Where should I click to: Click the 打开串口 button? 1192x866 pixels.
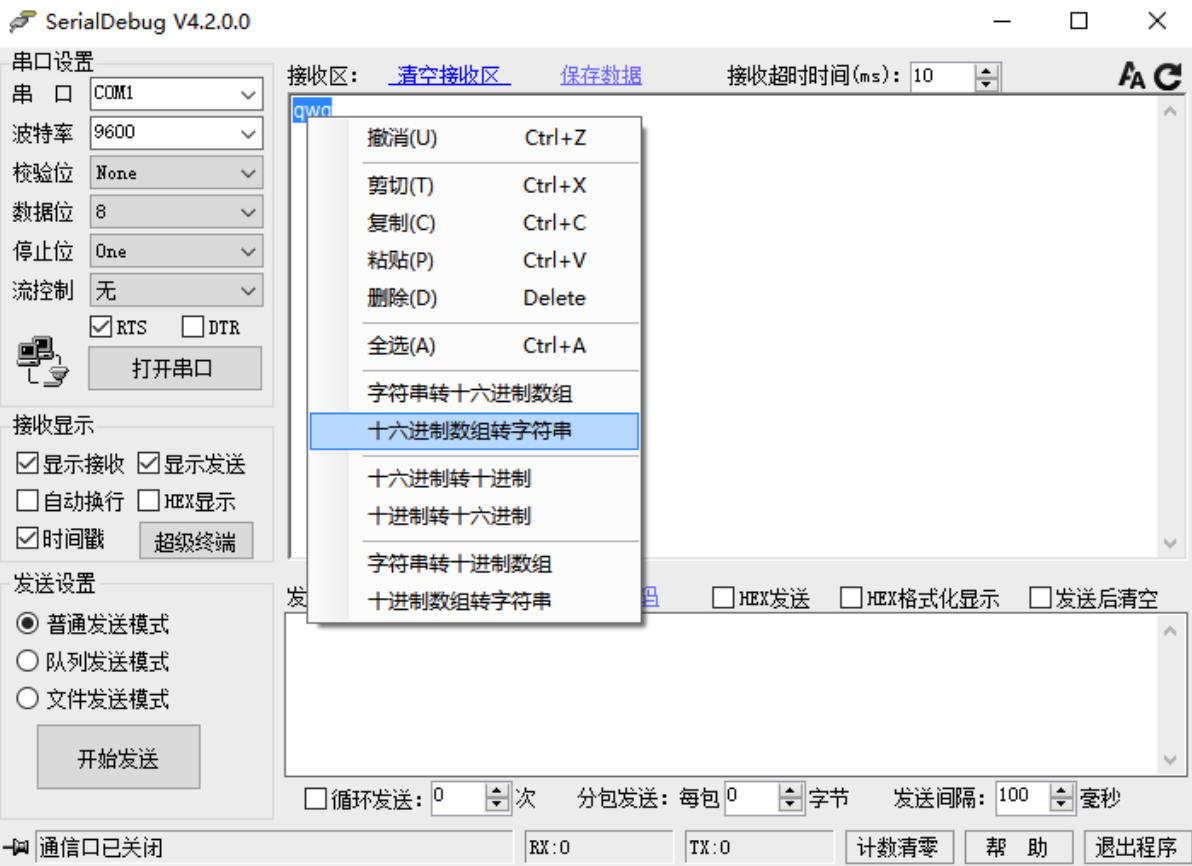tap(175, 369)
